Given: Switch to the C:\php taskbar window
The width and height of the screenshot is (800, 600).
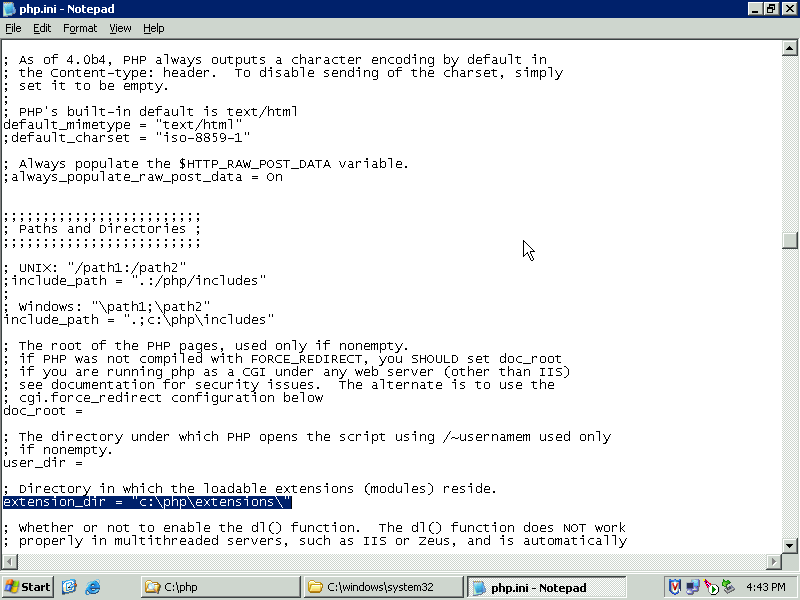Looking at the screenshot, I should tap(220, 587).
